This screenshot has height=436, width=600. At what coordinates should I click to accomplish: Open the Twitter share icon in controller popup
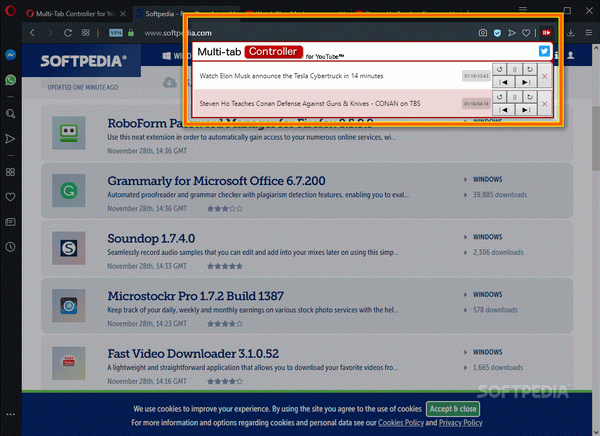(x=544, y=51)
